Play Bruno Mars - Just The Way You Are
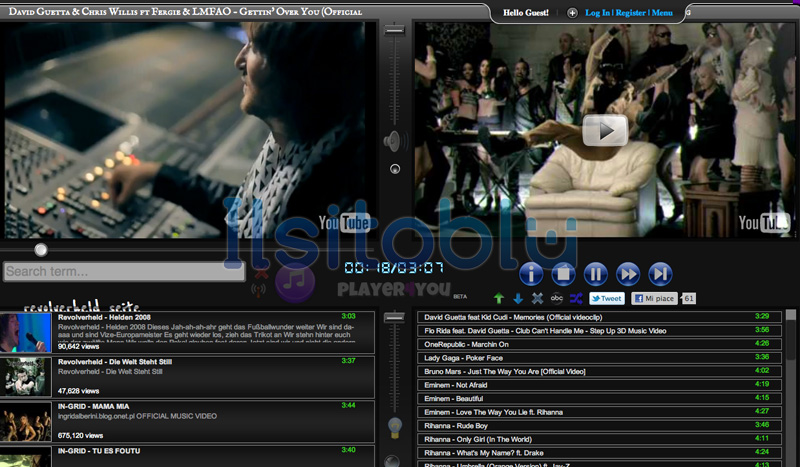The height and width of the screenshot is (467, 800). (599, 371)
